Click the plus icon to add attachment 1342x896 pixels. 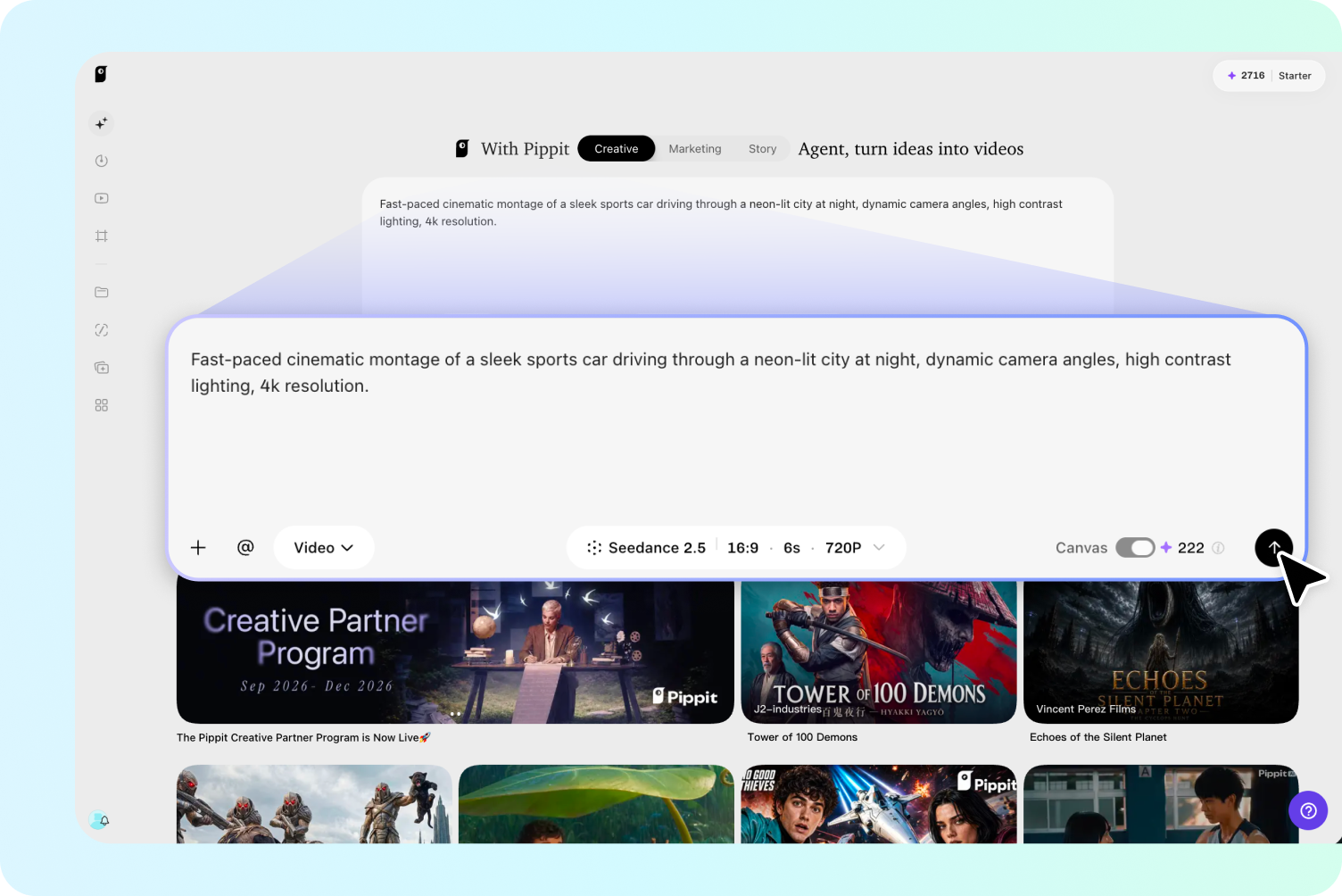198,548
